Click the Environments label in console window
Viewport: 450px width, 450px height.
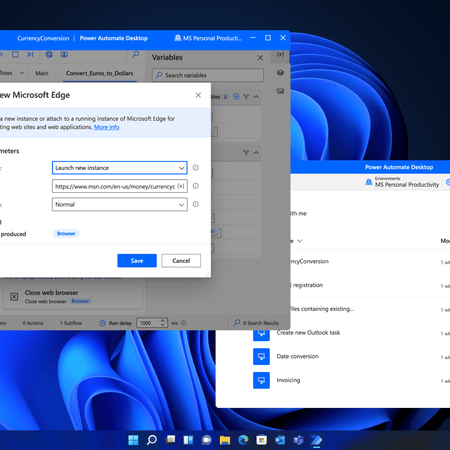[387, 179]
